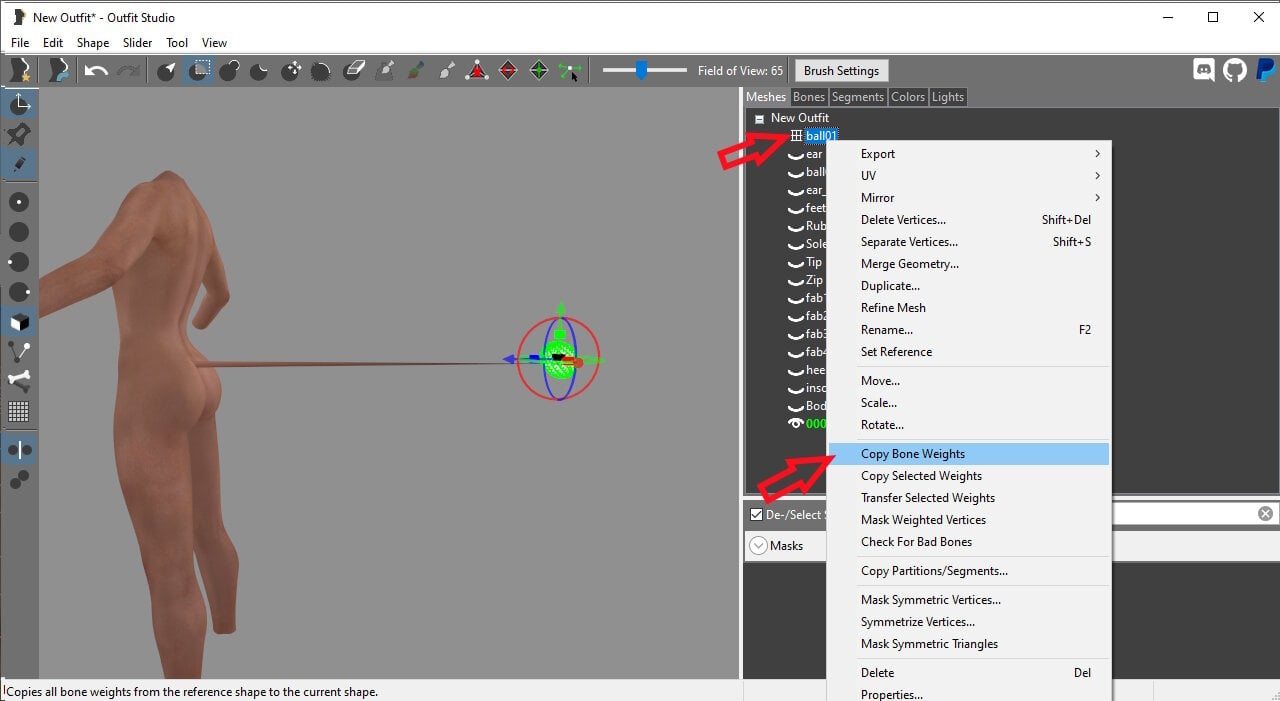Viewport: 1280px width, 701px height.
Task: Select the Move brush tool
Action: click(x=291, y=71)
